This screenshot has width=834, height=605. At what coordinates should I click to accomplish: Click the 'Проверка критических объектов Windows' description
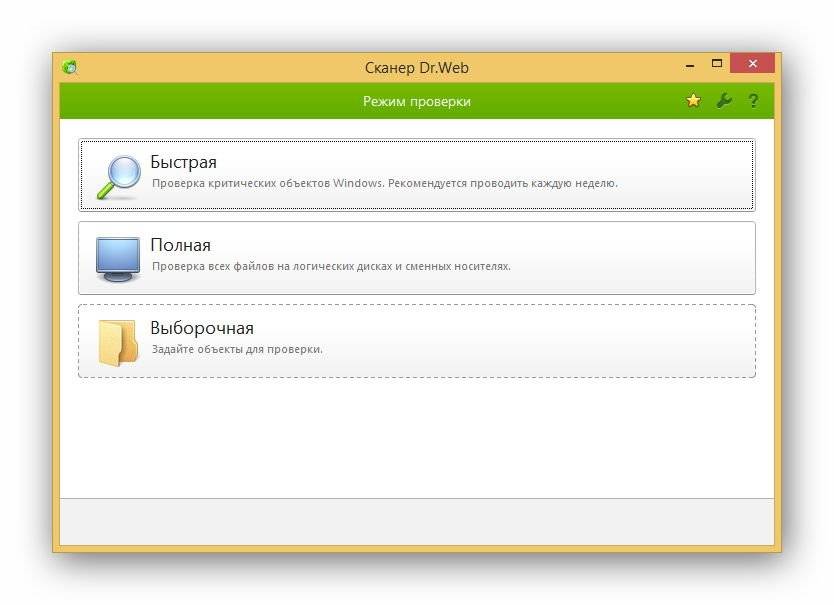pyautogui.click(x=385, y=183)
